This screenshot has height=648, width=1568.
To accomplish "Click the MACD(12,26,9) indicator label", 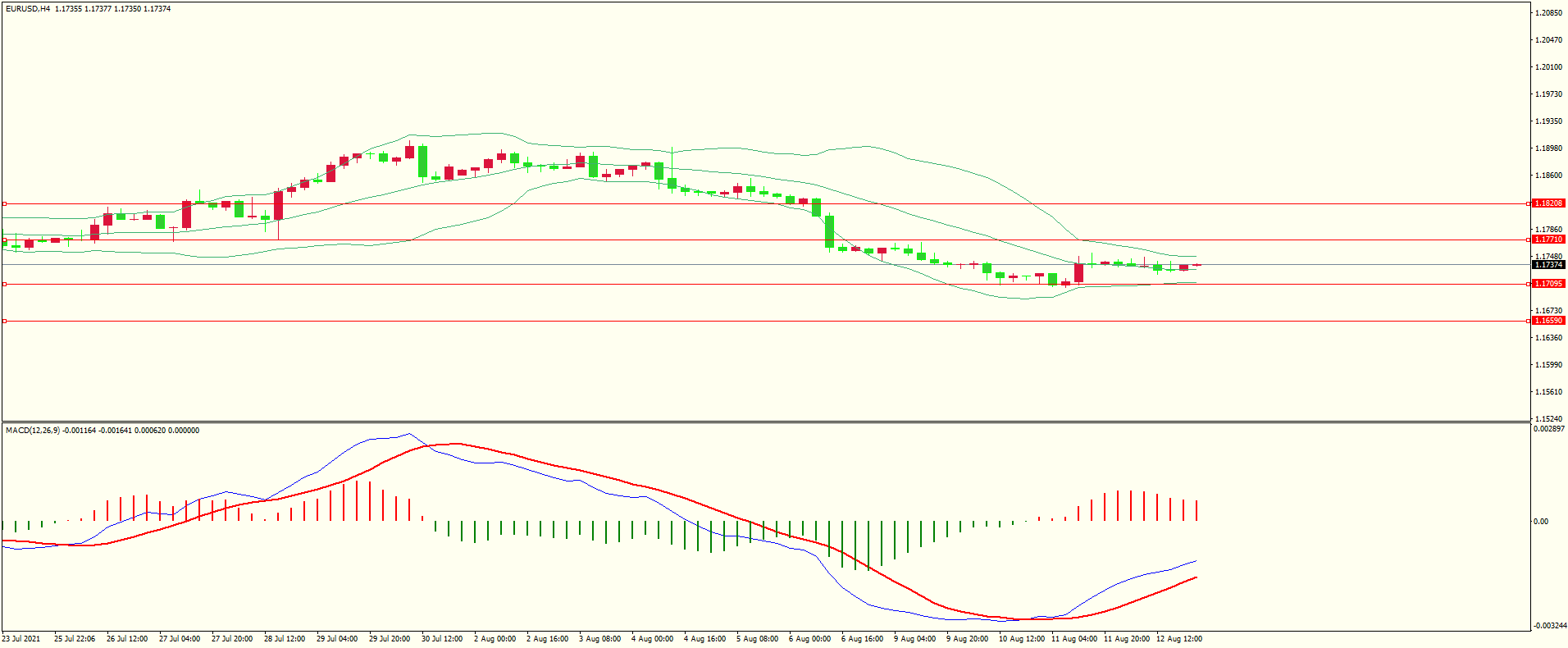I will pos(33,431).
